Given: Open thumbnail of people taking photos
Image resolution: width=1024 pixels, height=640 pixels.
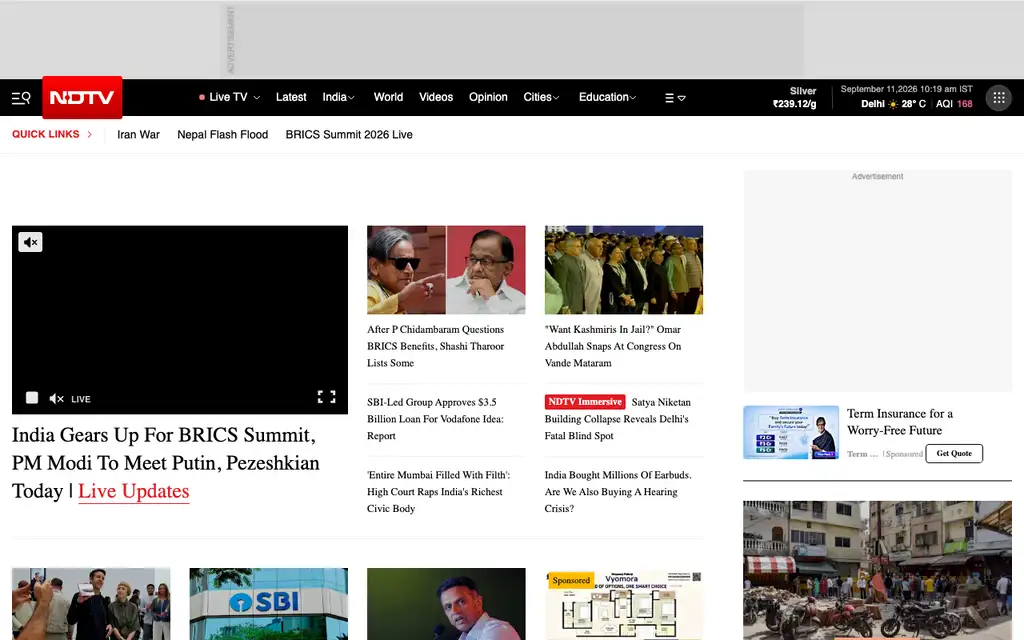Looking at the screenshot, I should [91, 604].
